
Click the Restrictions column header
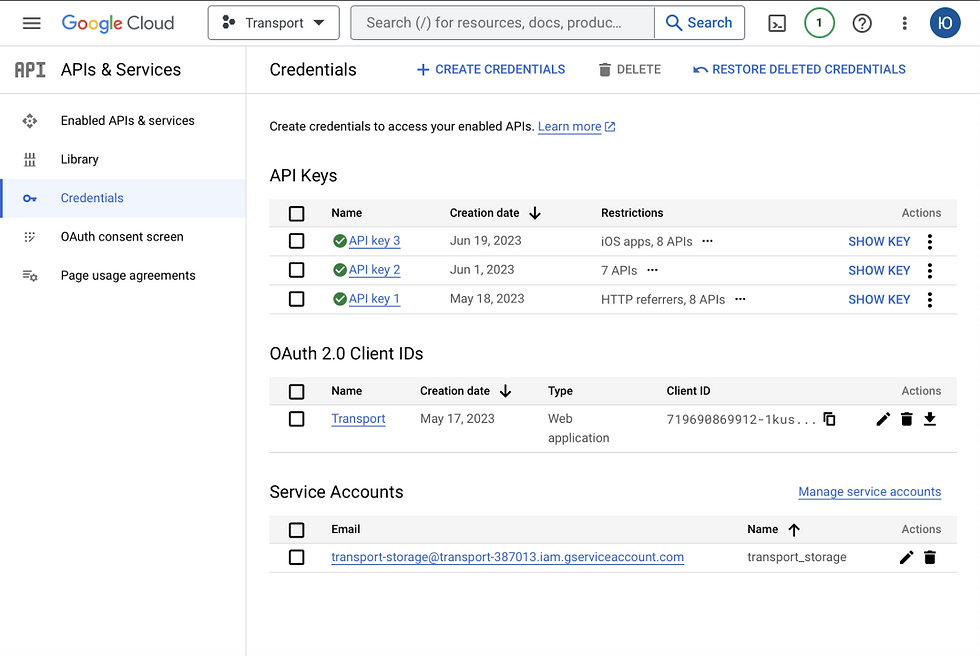click(x=632, y=213)
